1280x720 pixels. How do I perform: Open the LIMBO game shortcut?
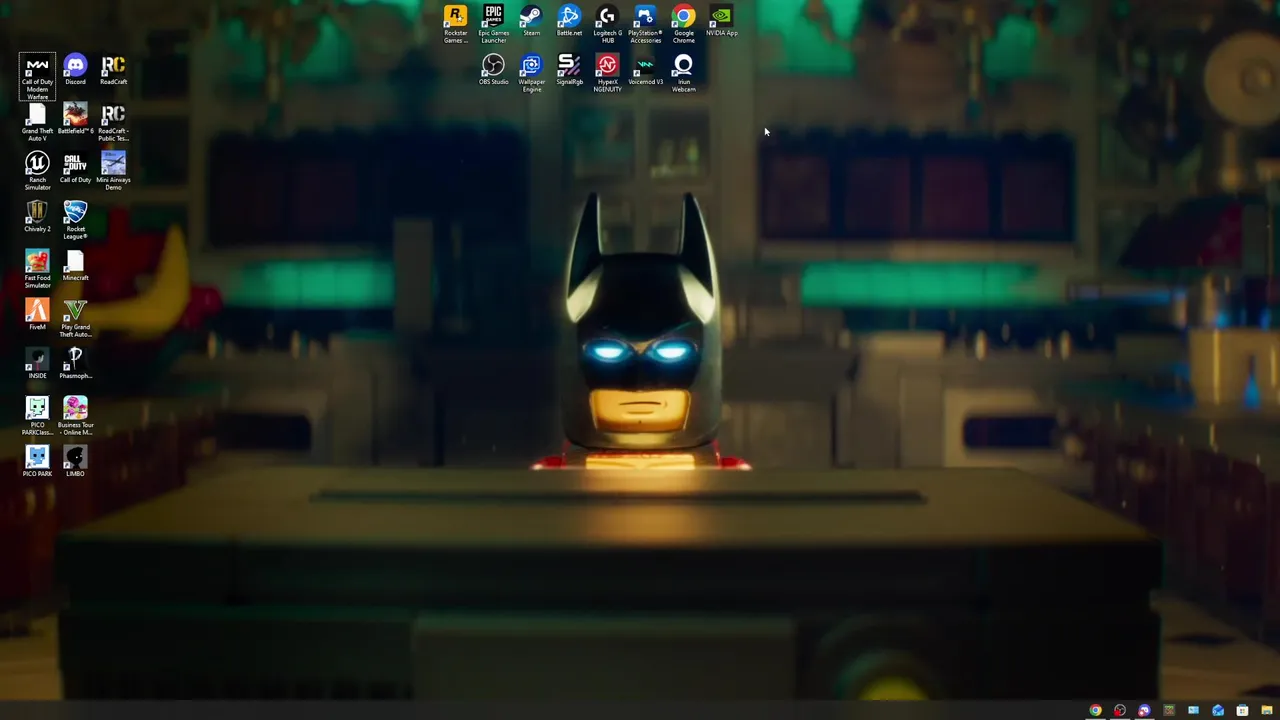(75, 462)
